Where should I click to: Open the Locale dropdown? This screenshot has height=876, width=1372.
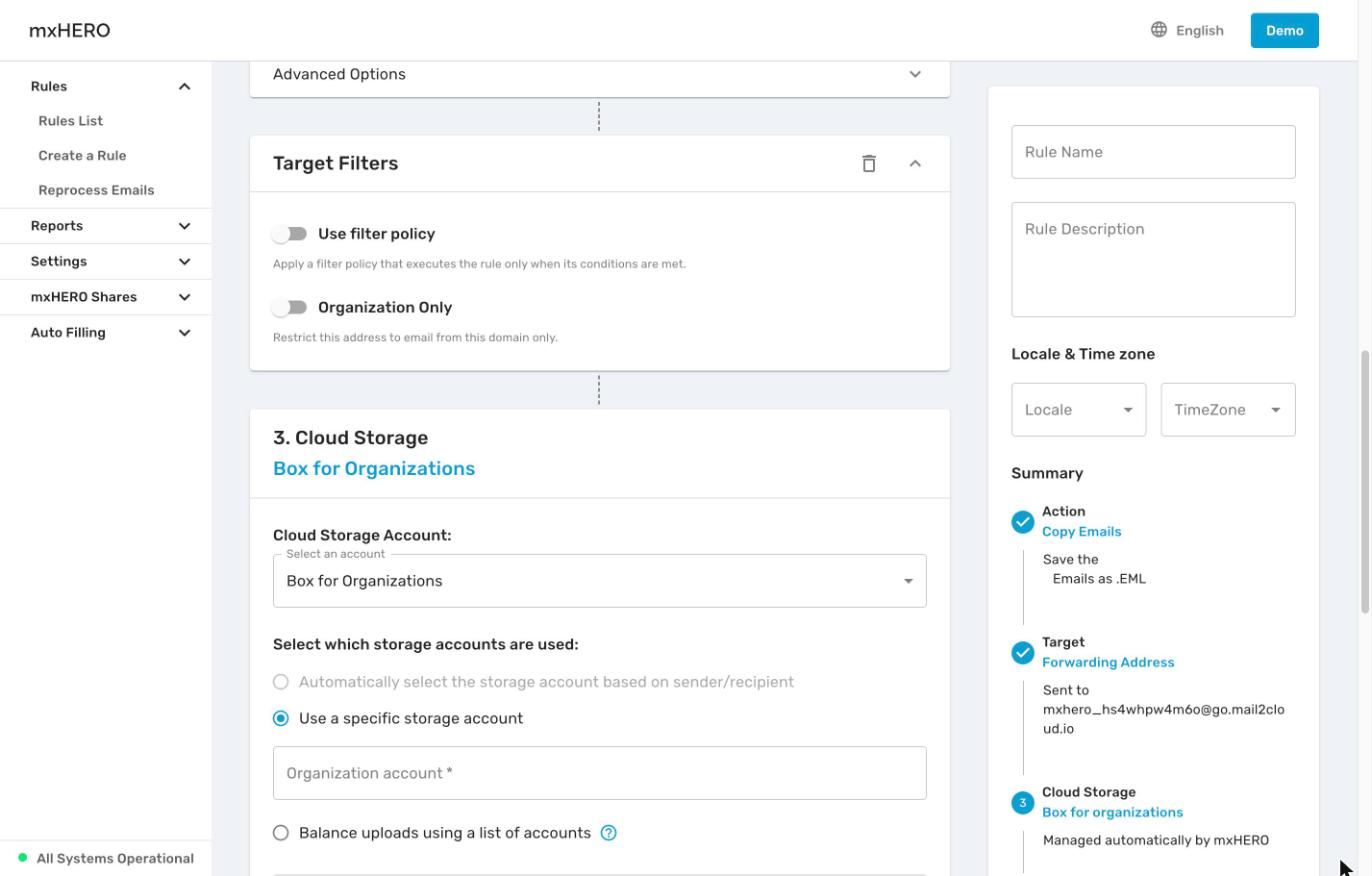[1078, 410]
